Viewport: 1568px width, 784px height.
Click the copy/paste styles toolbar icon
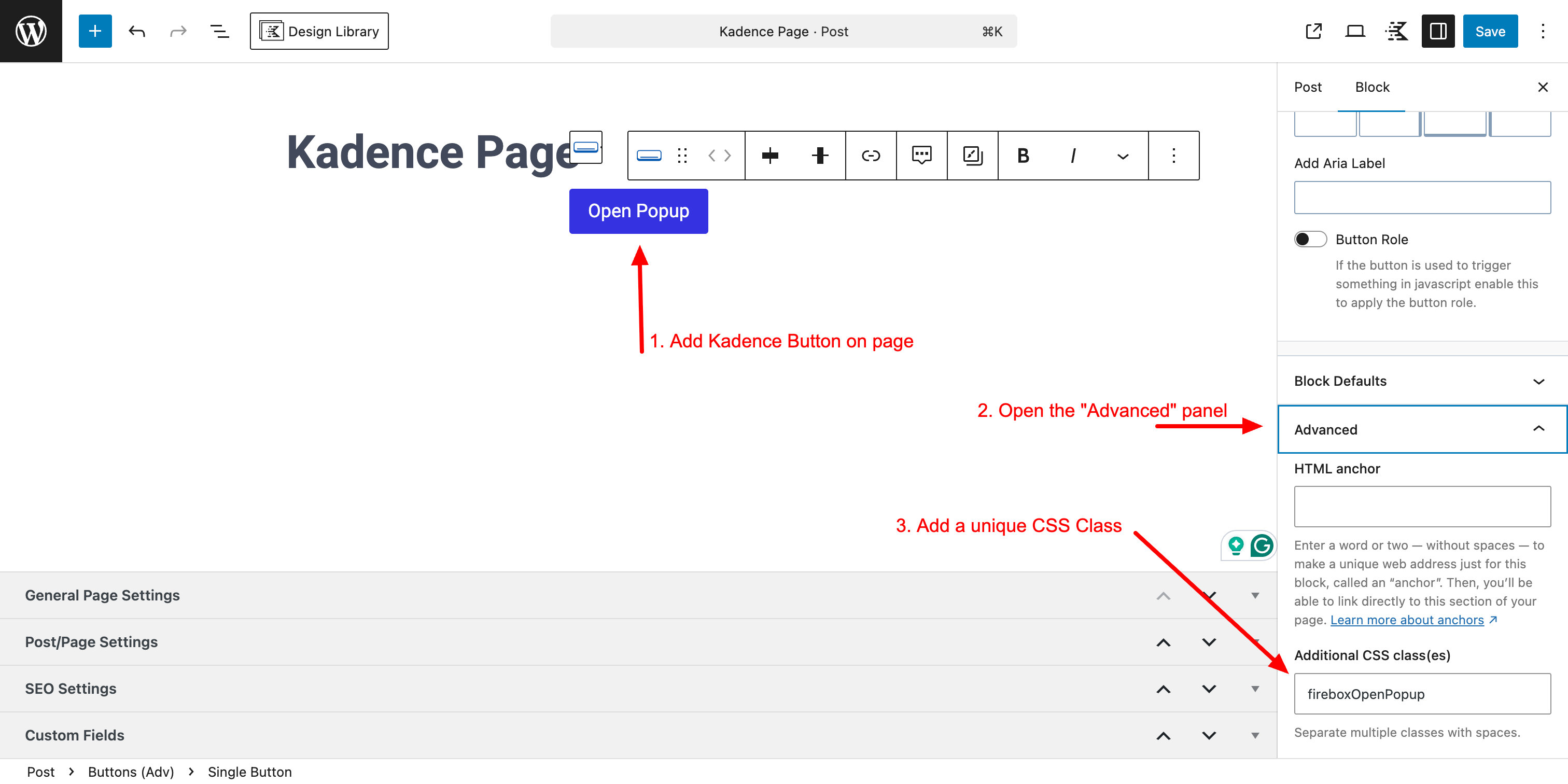coord(973,155)
